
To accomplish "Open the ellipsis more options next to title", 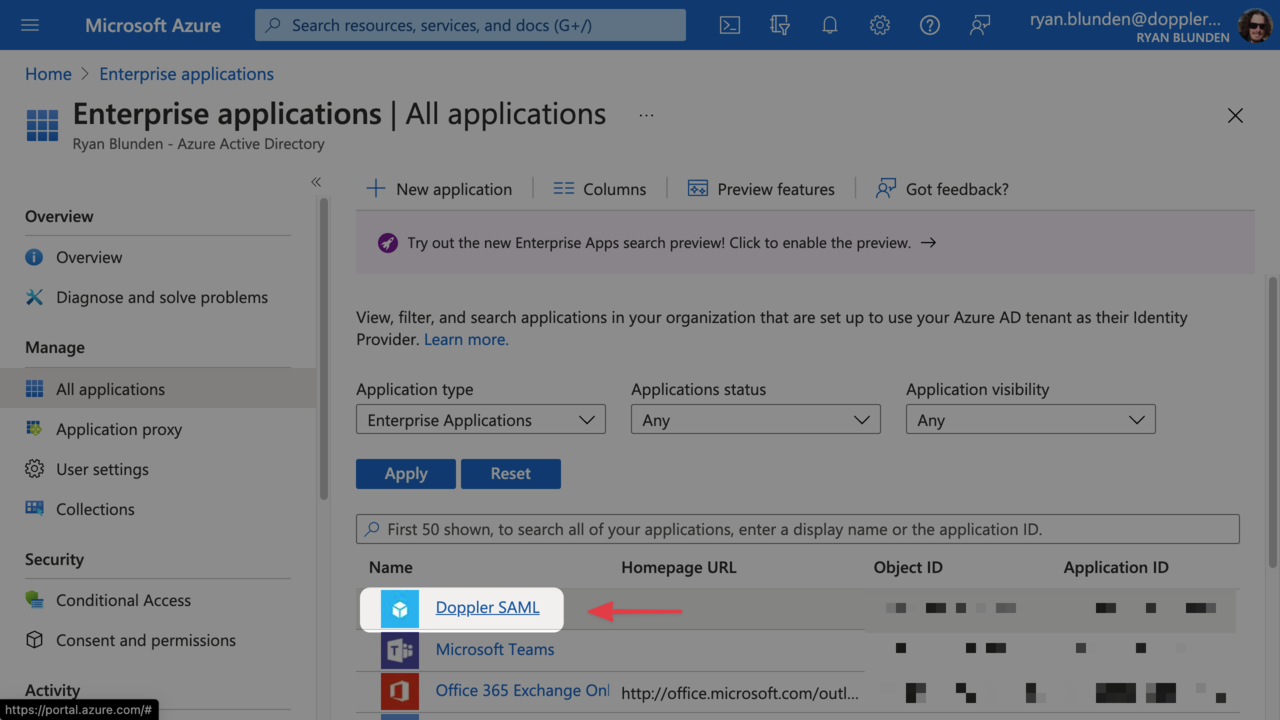I will 647,115.
